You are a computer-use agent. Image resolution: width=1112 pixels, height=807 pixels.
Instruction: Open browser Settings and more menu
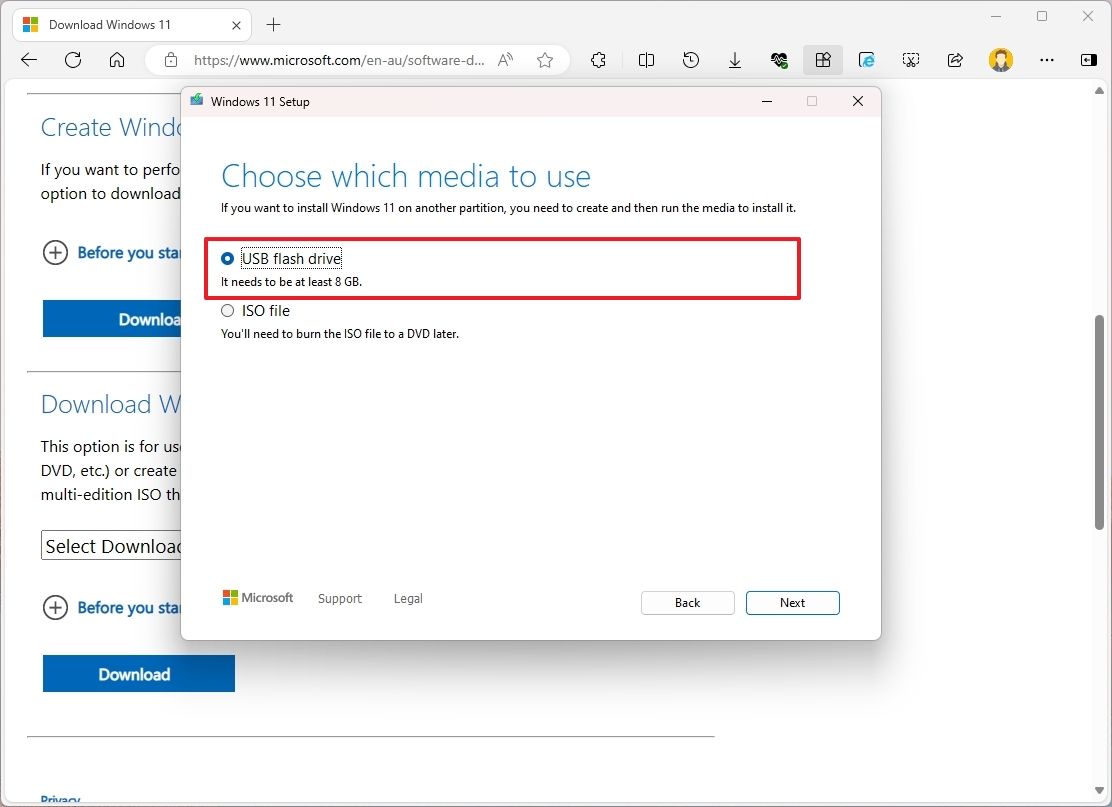coord(1046,60)
